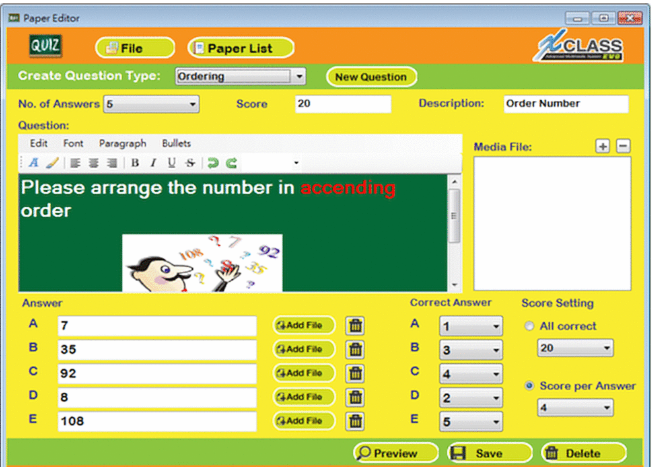The height and width of the screenshot is (467, 659).
Task: Select the All correct radio button
Action: click(530, 326)
